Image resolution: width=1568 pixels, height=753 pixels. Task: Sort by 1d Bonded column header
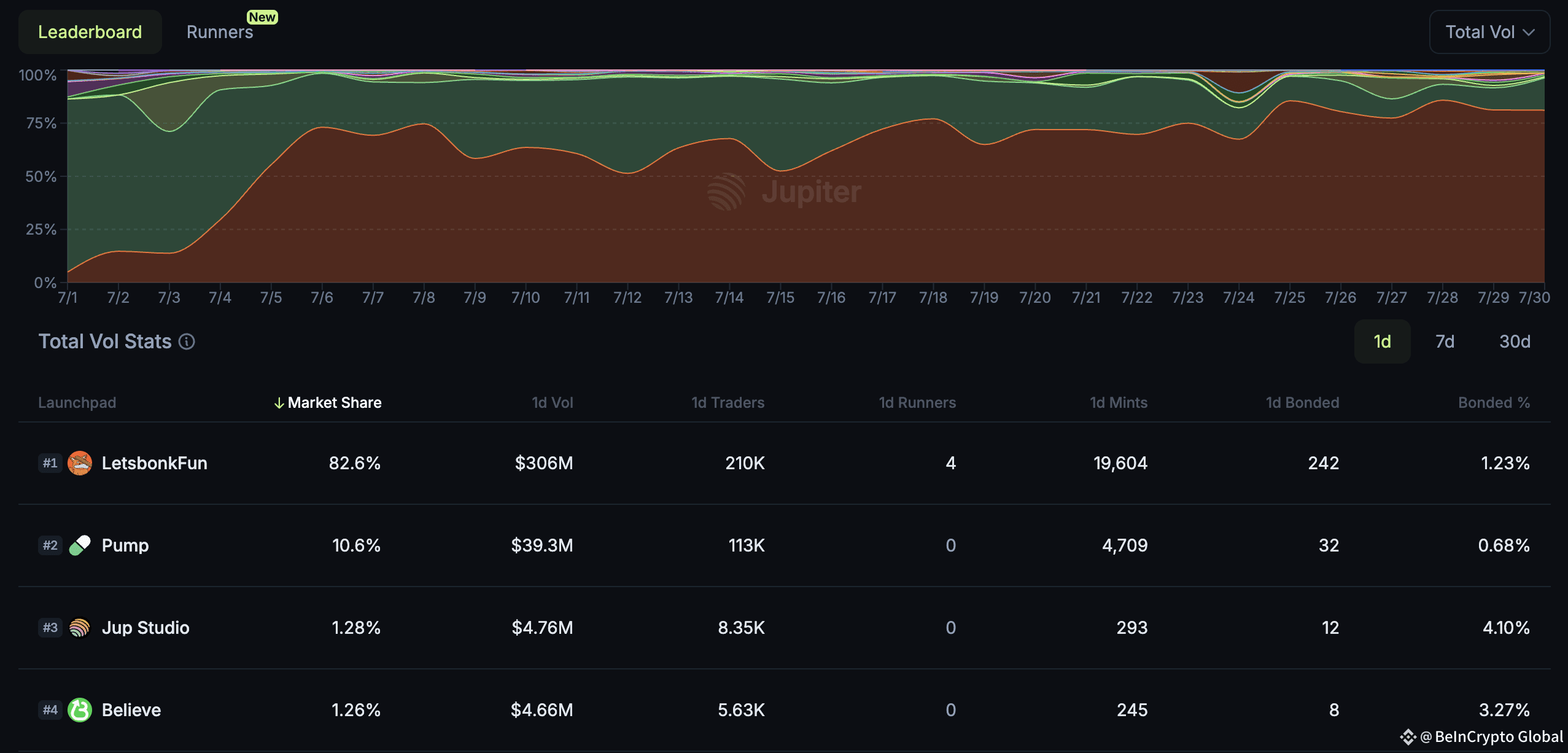pos(1302,403)
